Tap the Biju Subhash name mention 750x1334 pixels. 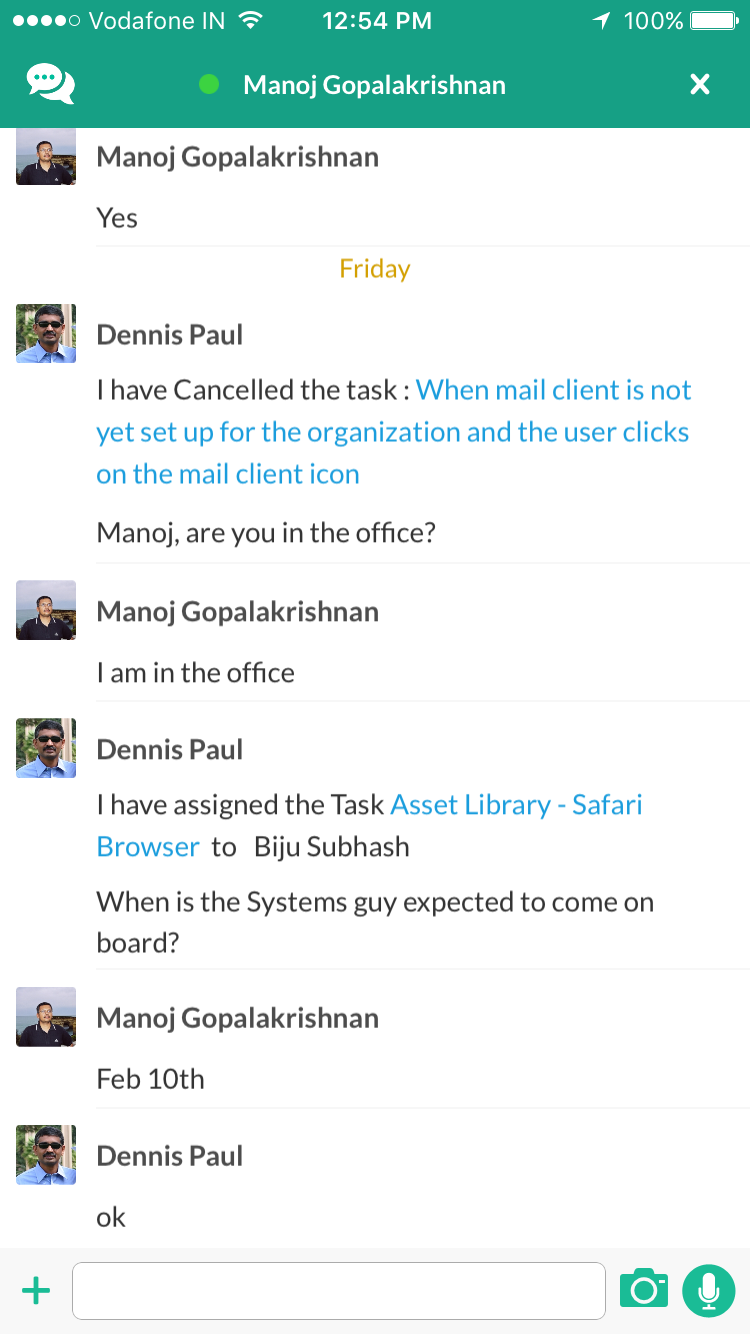332,847
